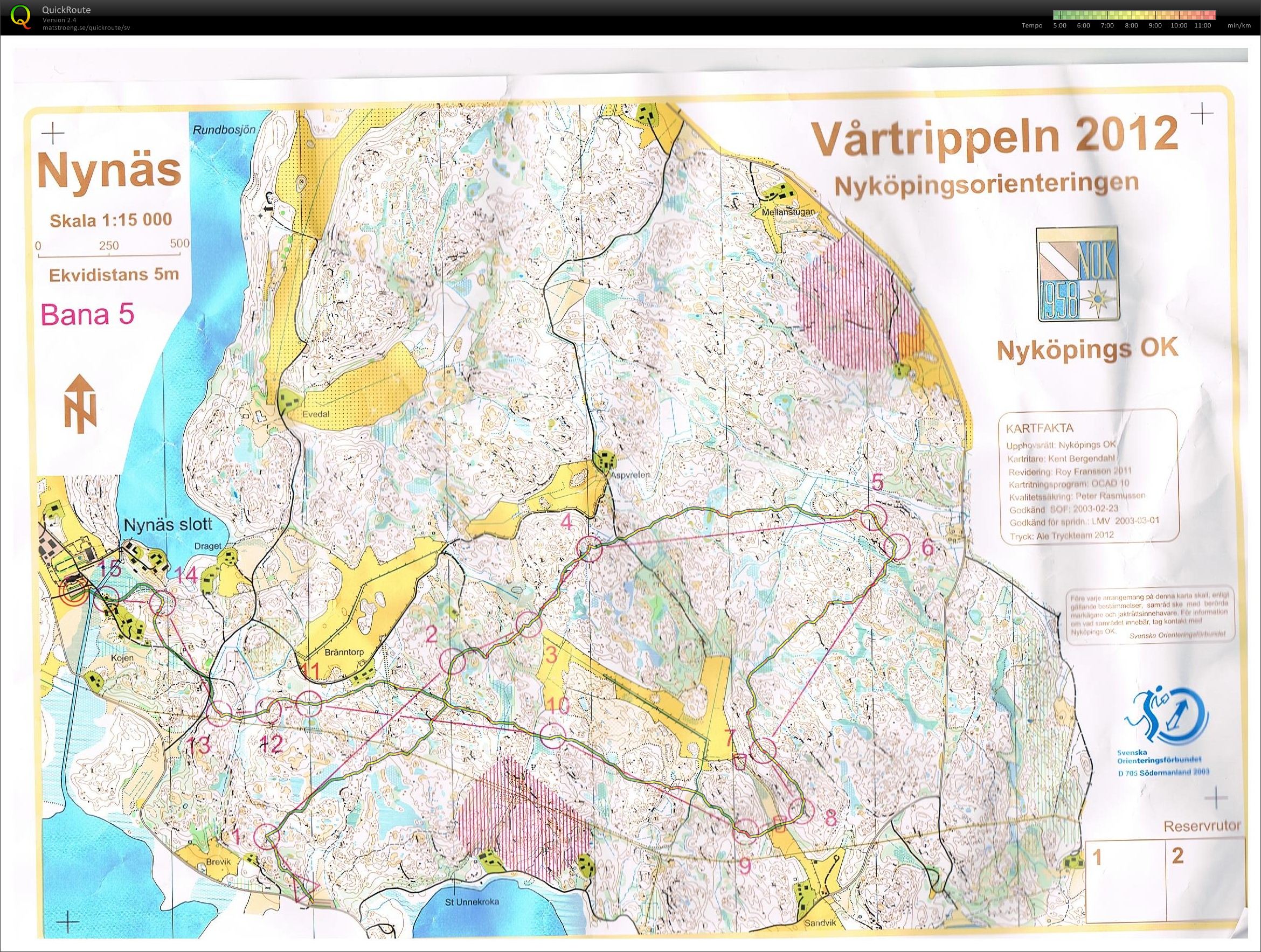Open the matstroeng.se/quickroute/sv link
The height and width of the screenshot is (952, 1261).
[86, 27]
